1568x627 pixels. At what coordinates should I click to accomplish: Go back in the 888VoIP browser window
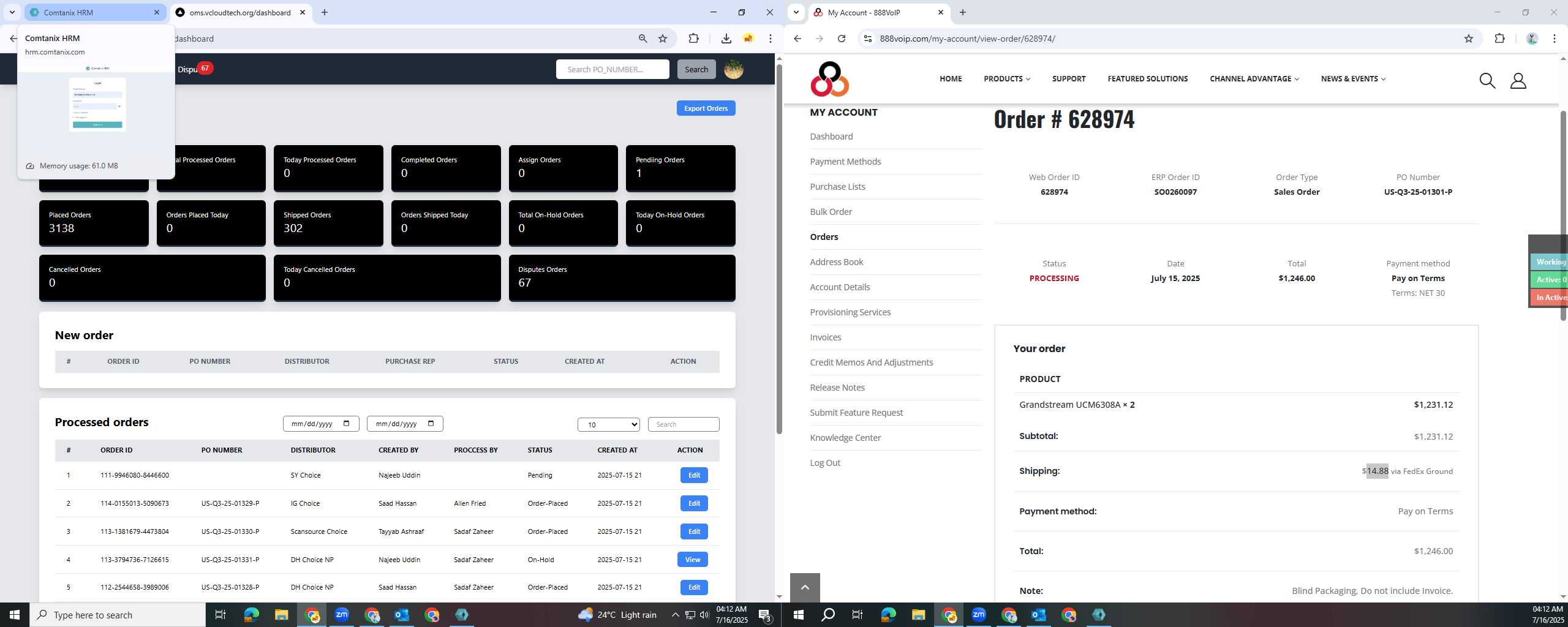797,39
